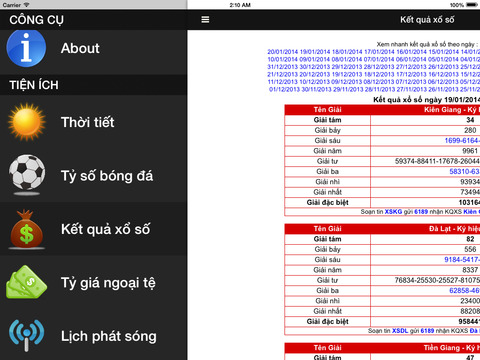Open the sun weather icon

pos(27,122)
